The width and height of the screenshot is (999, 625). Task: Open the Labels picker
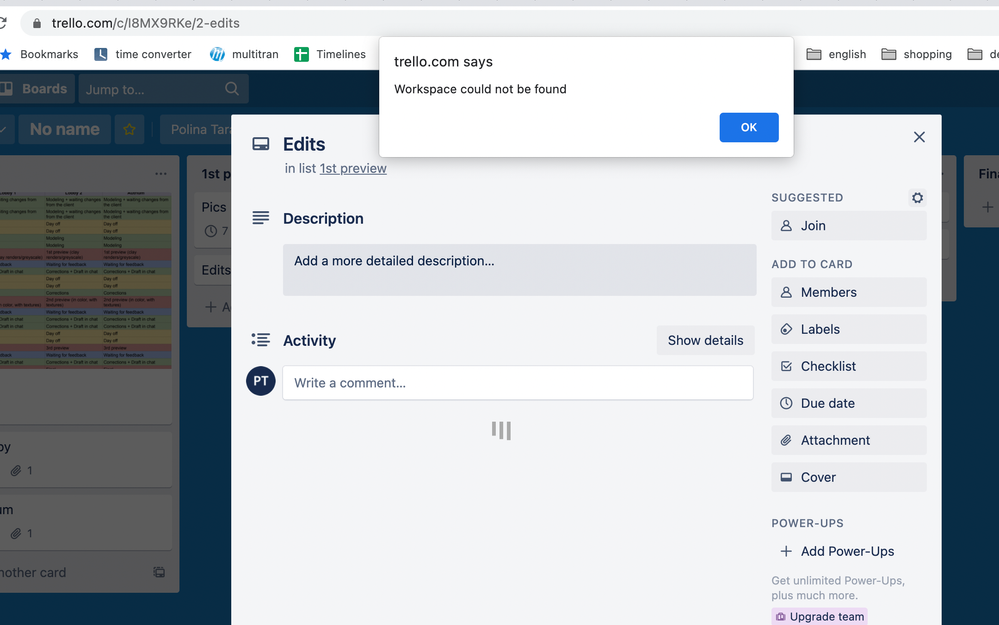(849, 329)
